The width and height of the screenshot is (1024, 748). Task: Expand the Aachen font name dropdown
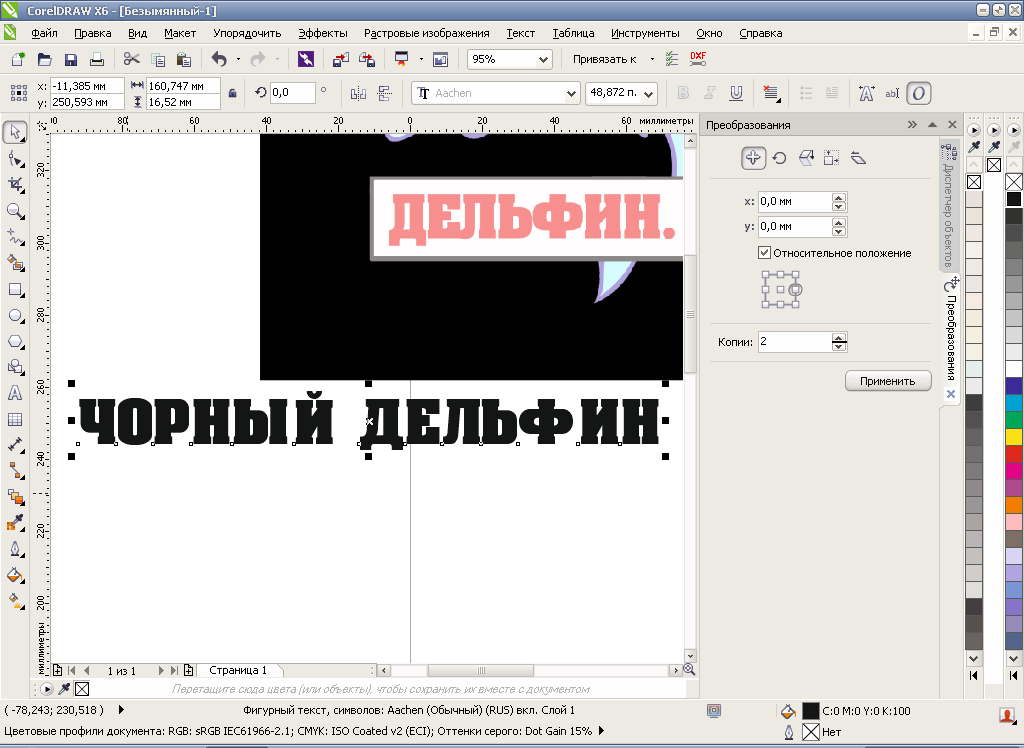point(571,93)
